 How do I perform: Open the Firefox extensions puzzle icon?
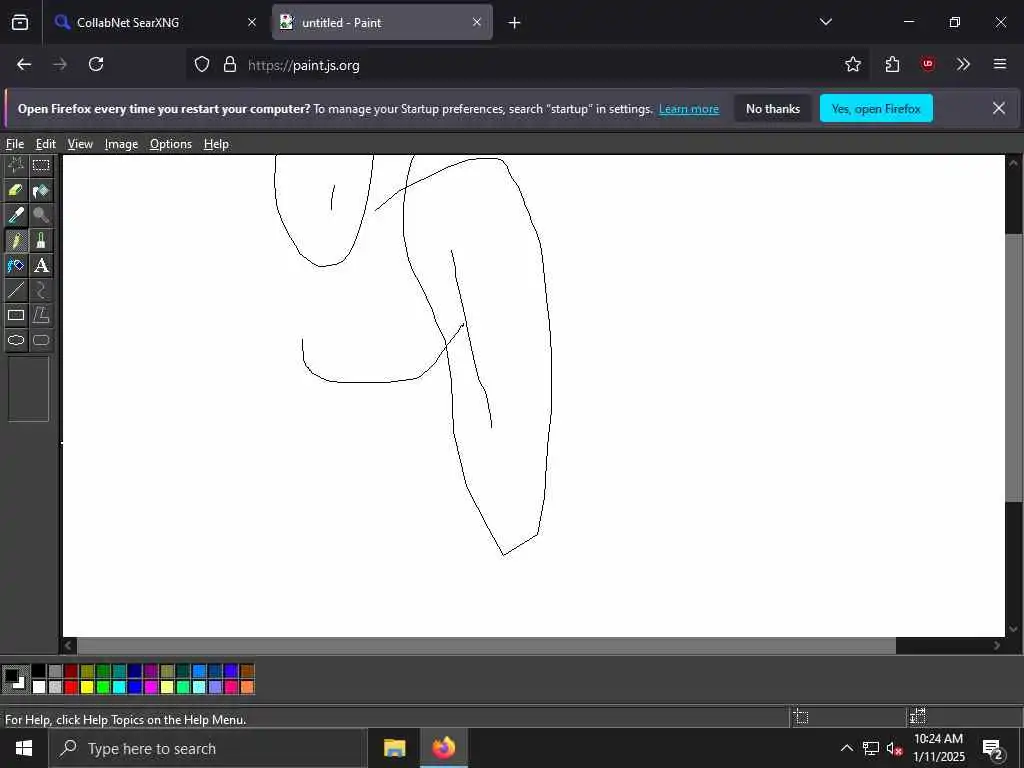tap(892, 64)
